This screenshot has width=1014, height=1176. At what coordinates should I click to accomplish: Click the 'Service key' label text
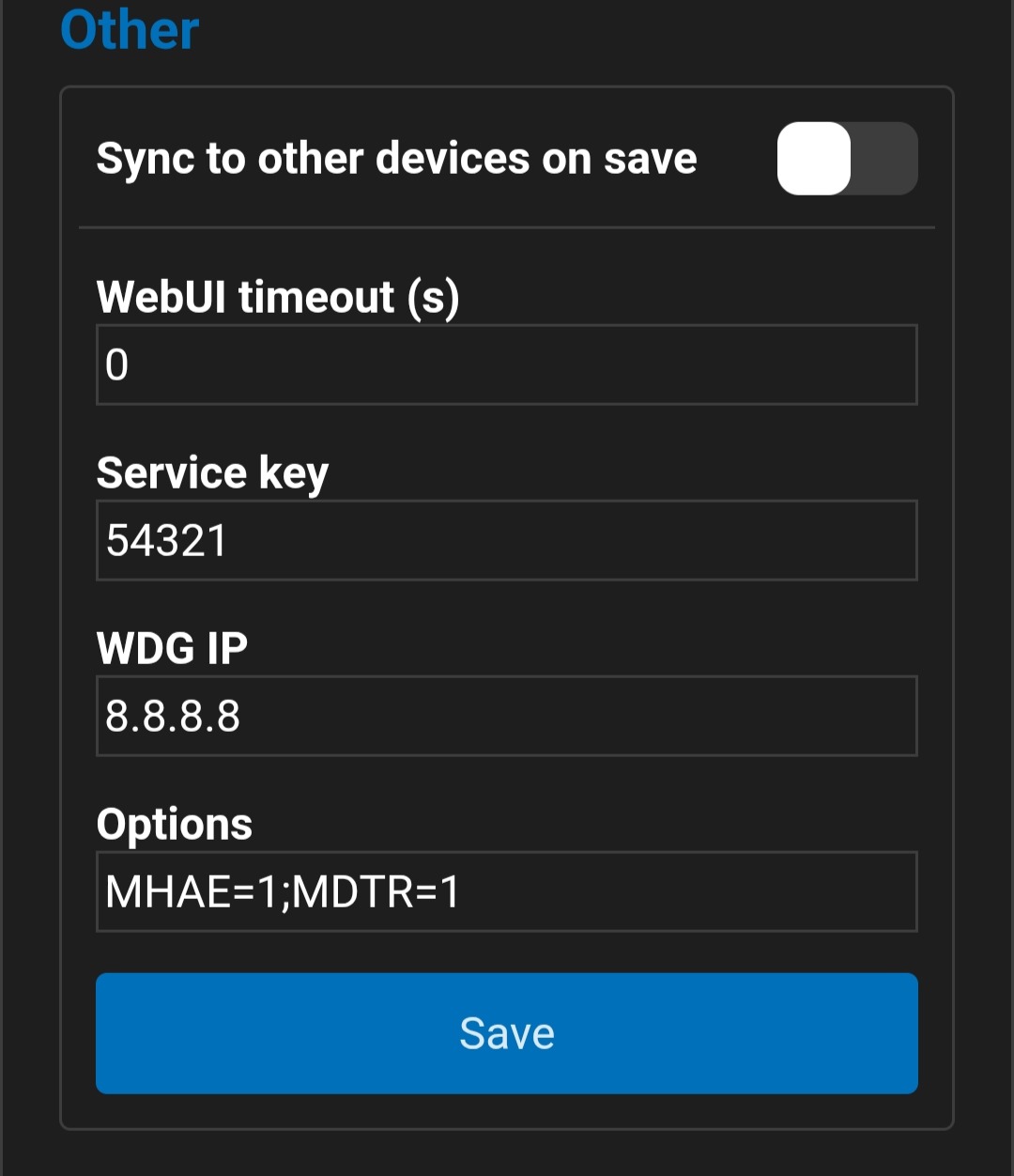(x=212, y=473)
